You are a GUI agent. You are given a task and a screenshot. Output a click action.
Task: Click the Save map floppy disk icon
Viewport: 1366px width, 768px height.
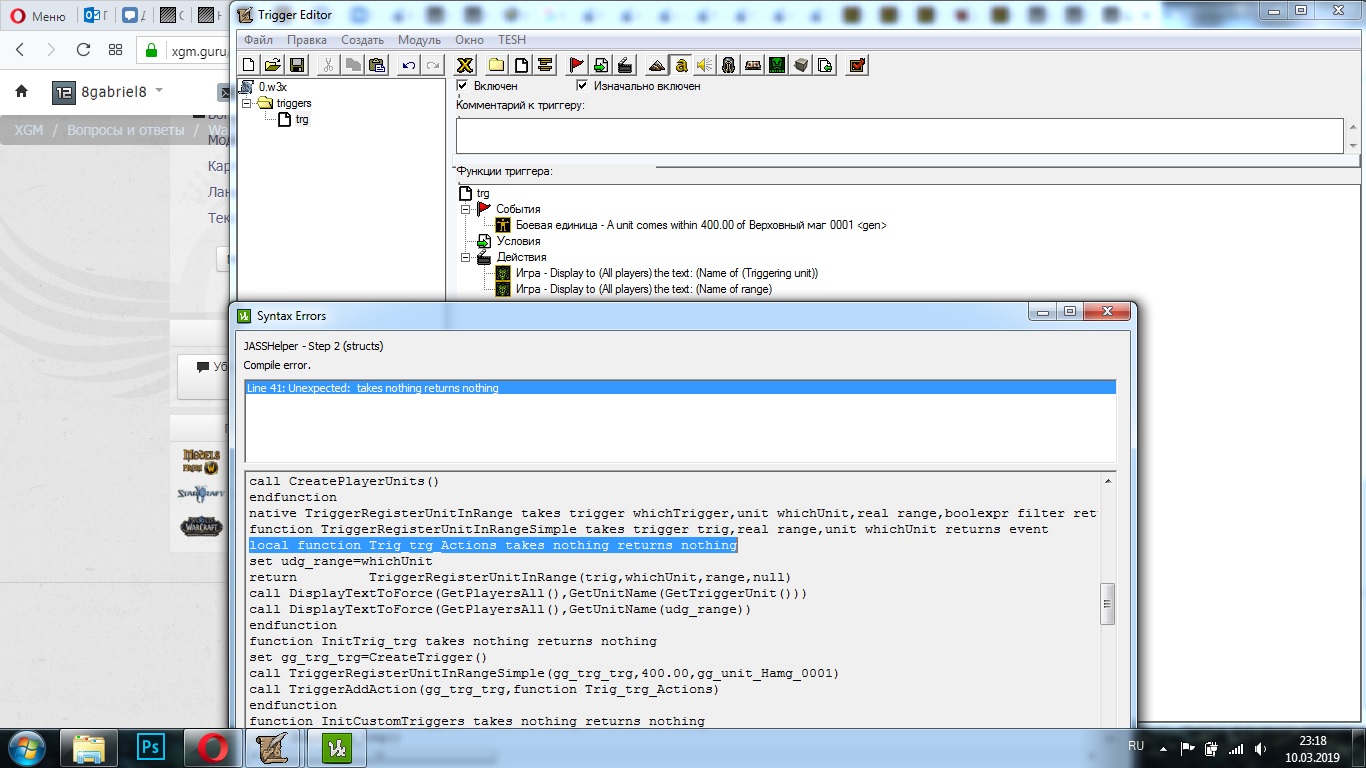[297, 65]
